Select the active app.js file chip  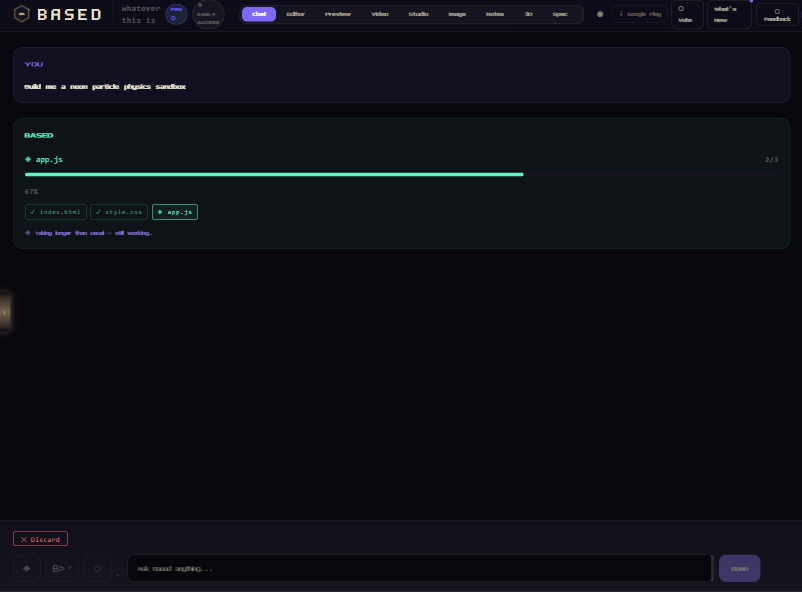pos(175,212)
